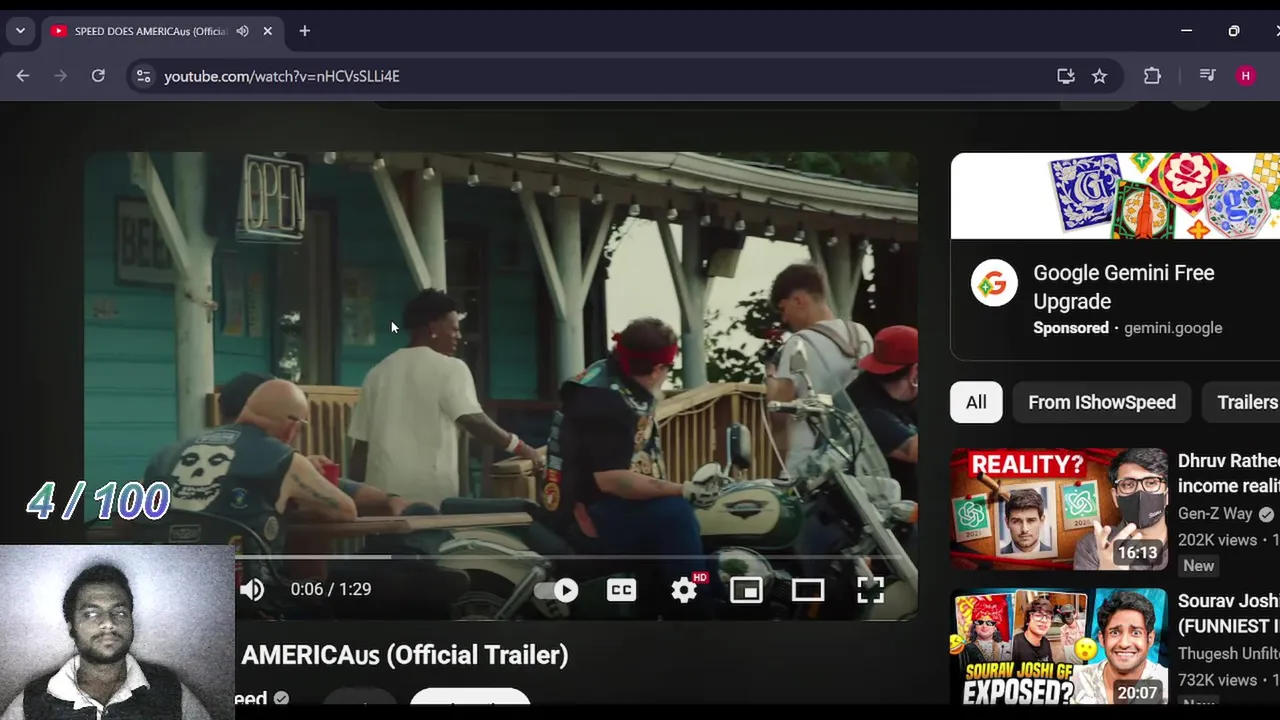1280x720 pixels.
Task: Click the 16:13 duration badge
Action: (1138, 553)
